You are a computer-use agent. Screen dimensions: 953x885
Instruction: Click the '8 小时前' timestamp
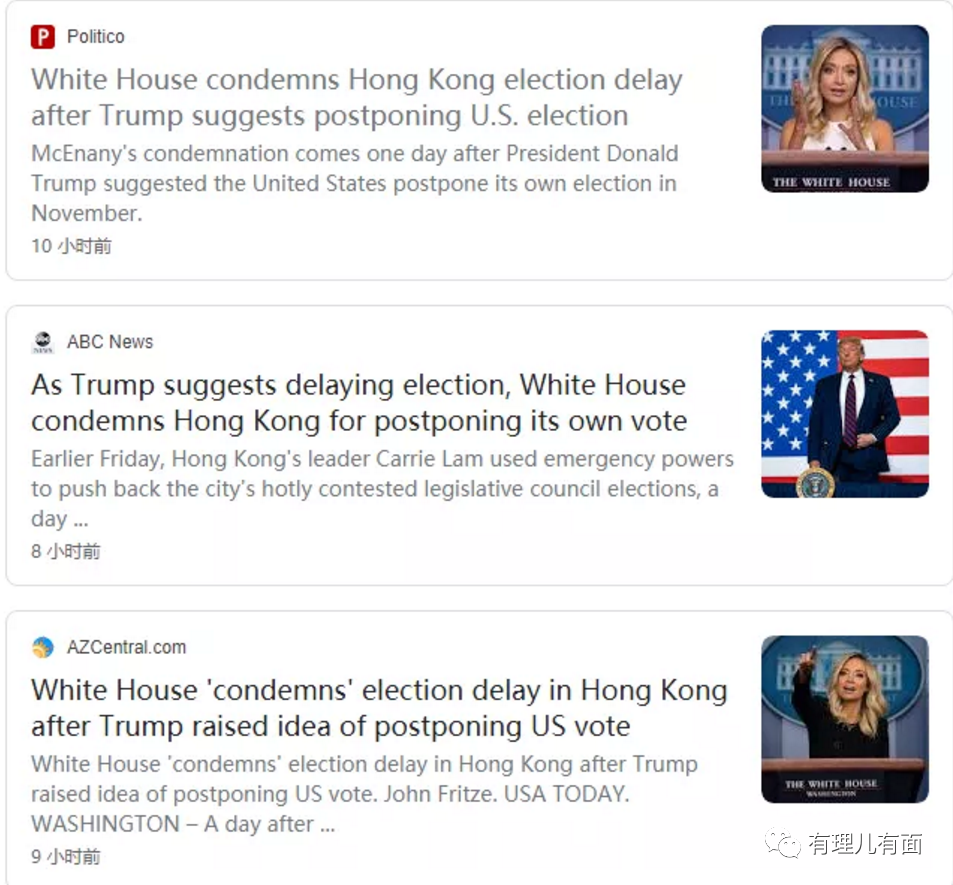(66, 551)
